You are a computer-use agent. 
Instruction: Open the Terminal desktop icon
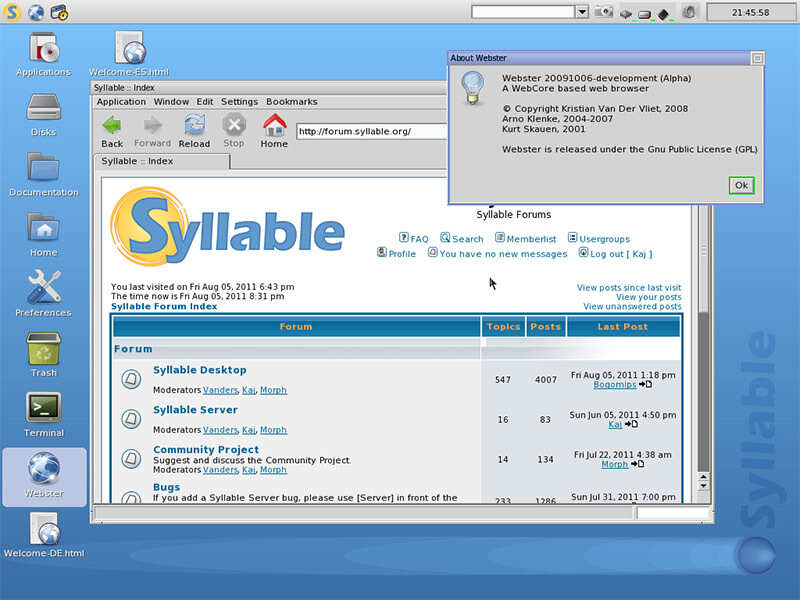tap(42, 408)
